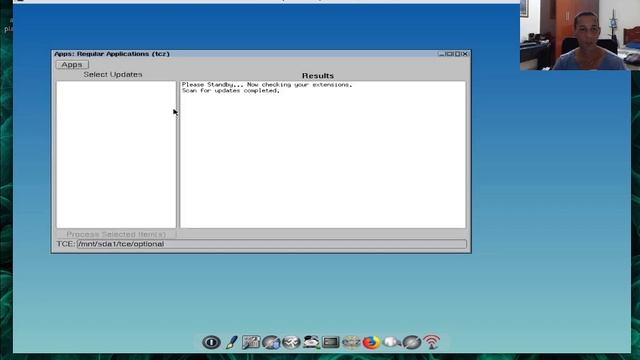This screenshot has width=640, height=360.
Task: Click 'Scan for updates completed.' line
Action: [x=231, y=91]
